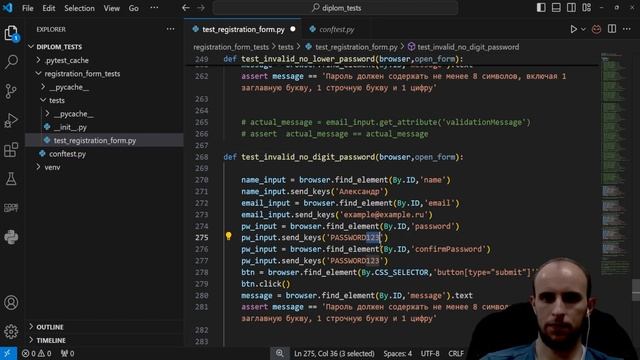Open the Accounts menu

[x=11, y=302]
